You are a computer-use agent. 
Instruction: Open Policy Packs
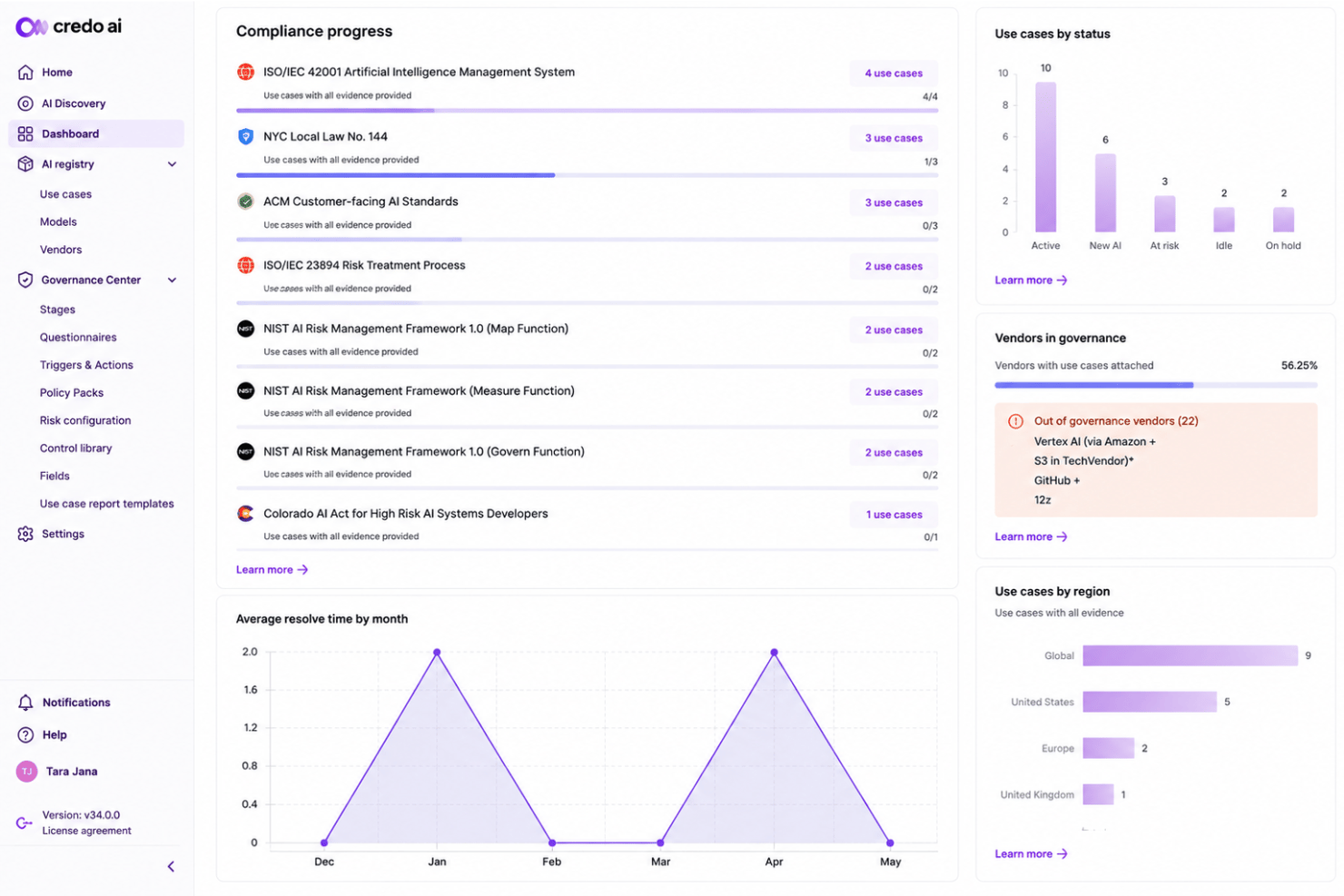point(72,393)
